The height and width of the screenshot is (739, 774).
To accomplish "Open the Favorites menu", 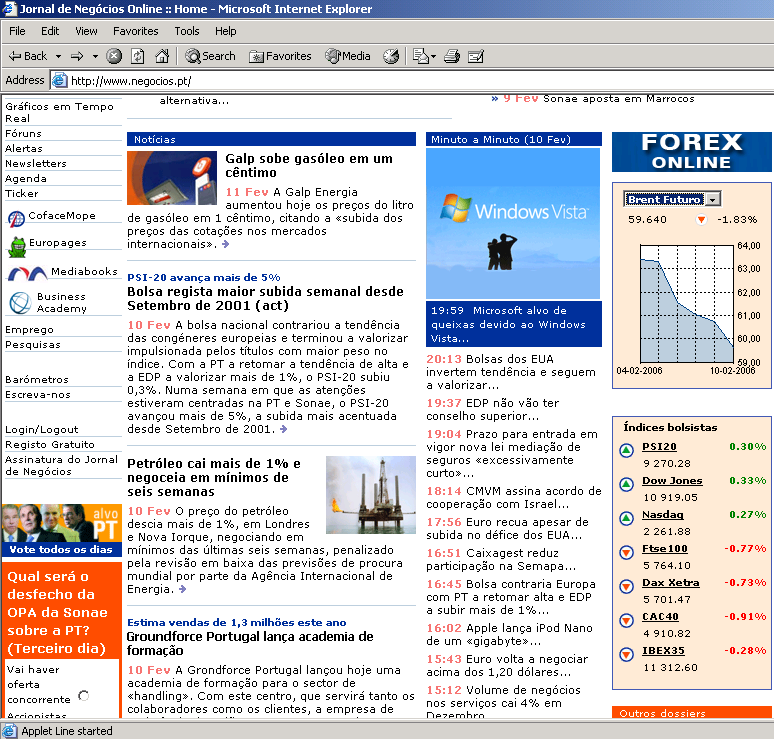I will [135, 31].
